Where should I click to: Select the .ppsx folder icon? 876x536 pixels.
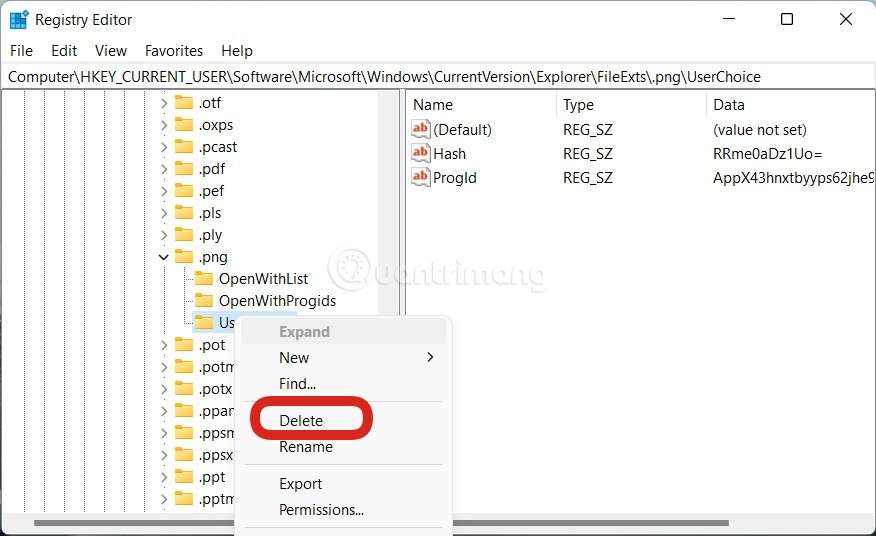click(184, 455)
